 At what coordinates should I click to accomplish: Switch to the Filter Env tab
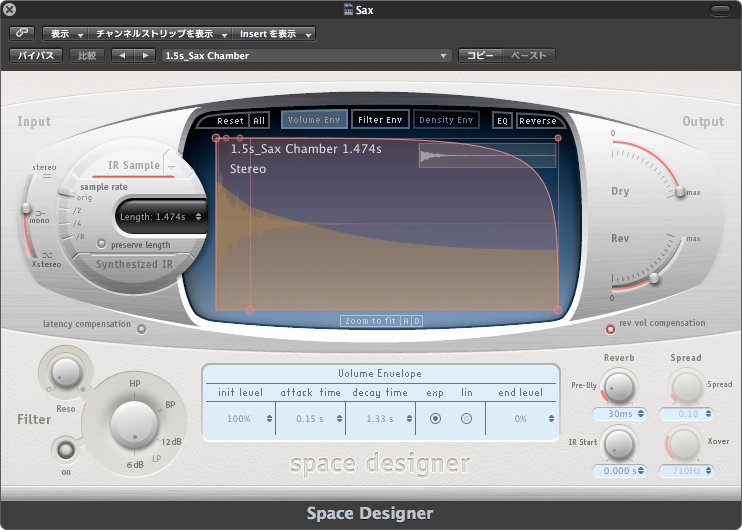coord(380,120)
